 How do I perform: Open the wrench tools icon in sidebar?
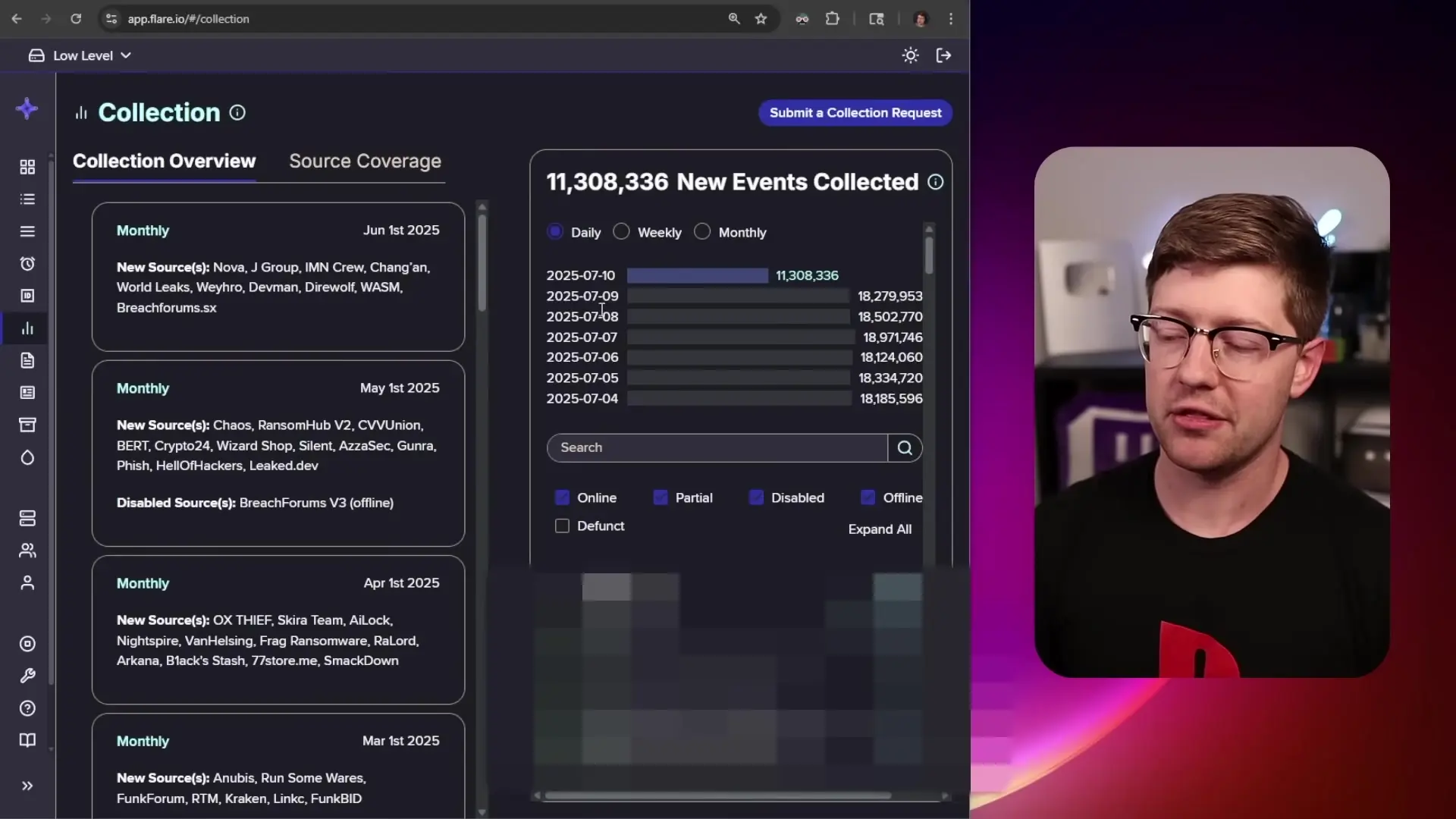coord(27,676)
